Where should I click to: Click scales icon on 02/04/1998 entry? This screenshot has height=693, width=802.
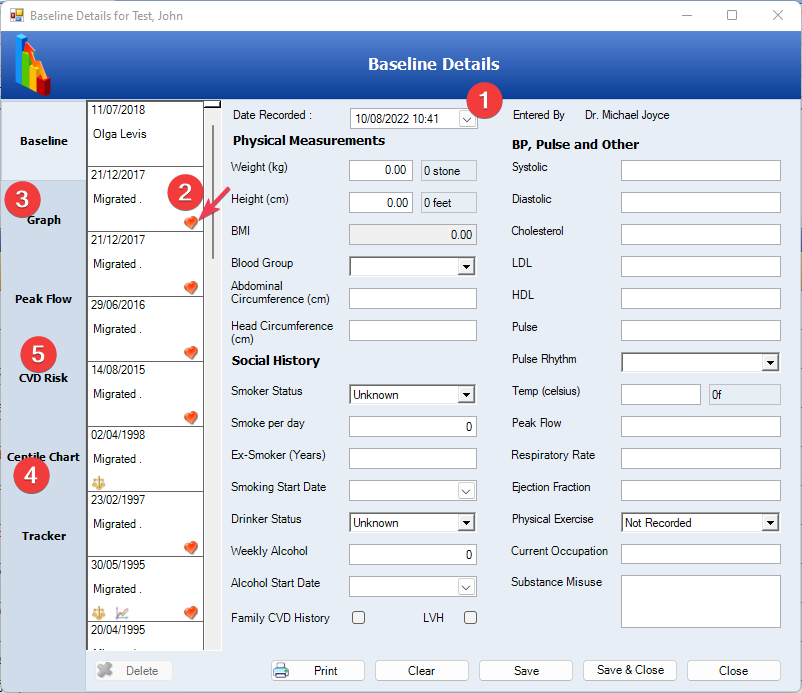[98, 482]
